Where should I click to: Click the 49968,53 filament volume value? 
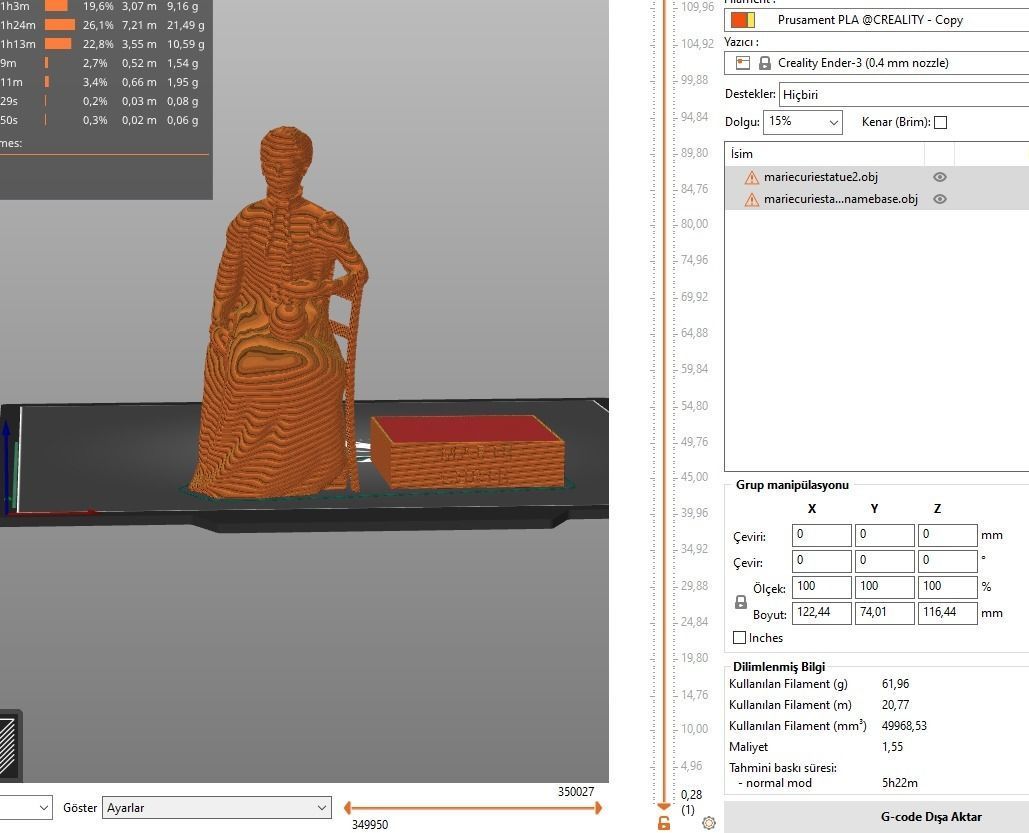pyautogui.click(x=904, y=726)
